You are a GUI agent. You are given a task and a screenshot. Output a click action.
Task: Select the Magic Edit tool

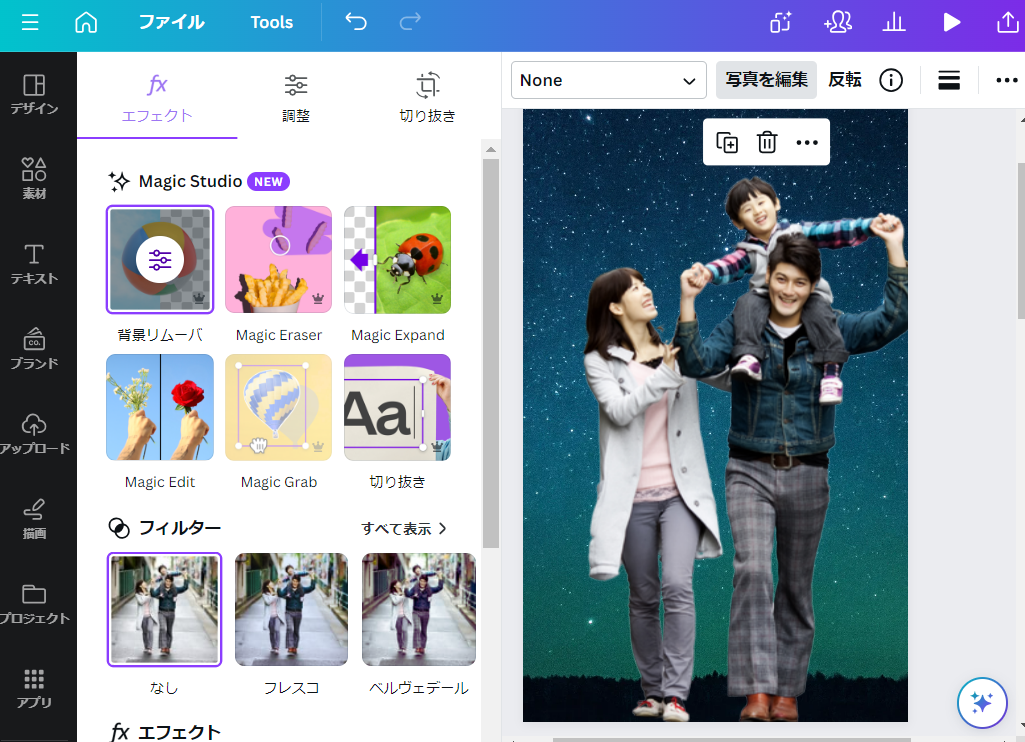click(160, 407)
